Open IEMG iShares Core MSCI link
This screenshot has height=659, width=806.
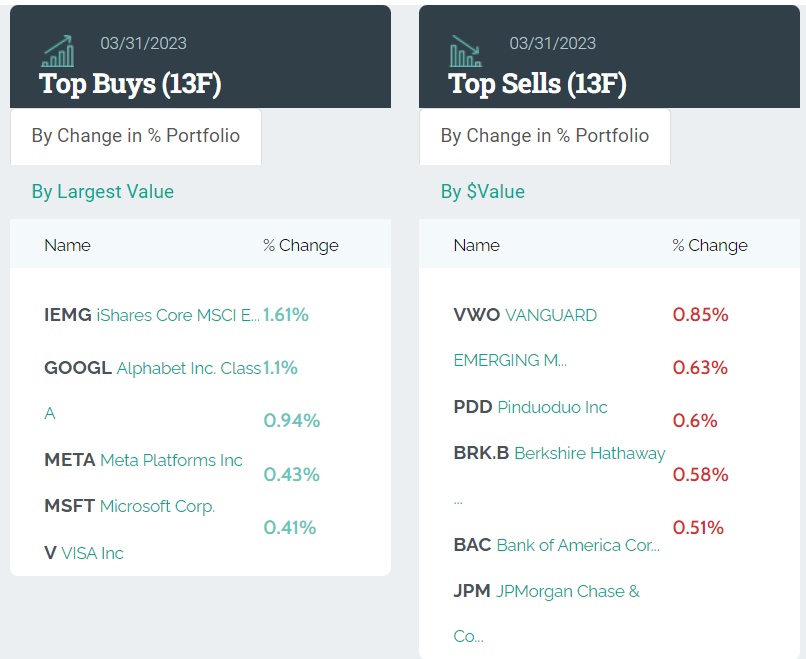coord(152,315)
